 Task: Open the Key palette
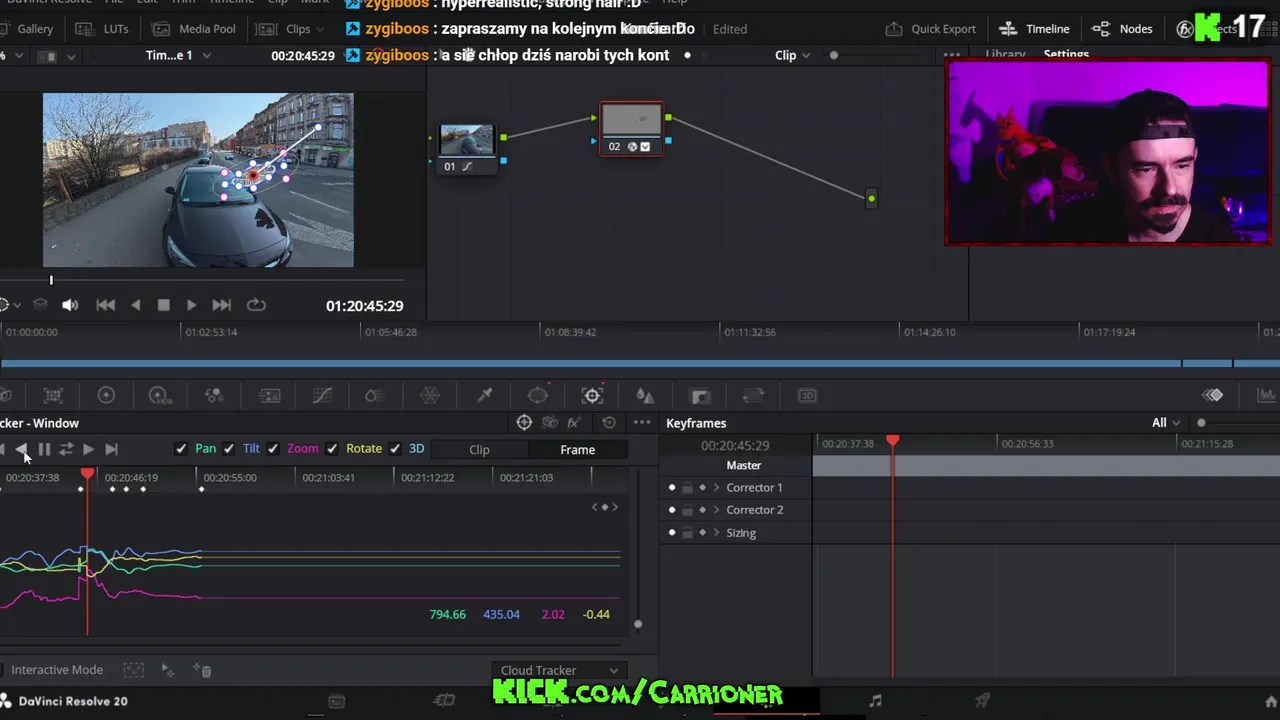(x=700, y=396)
